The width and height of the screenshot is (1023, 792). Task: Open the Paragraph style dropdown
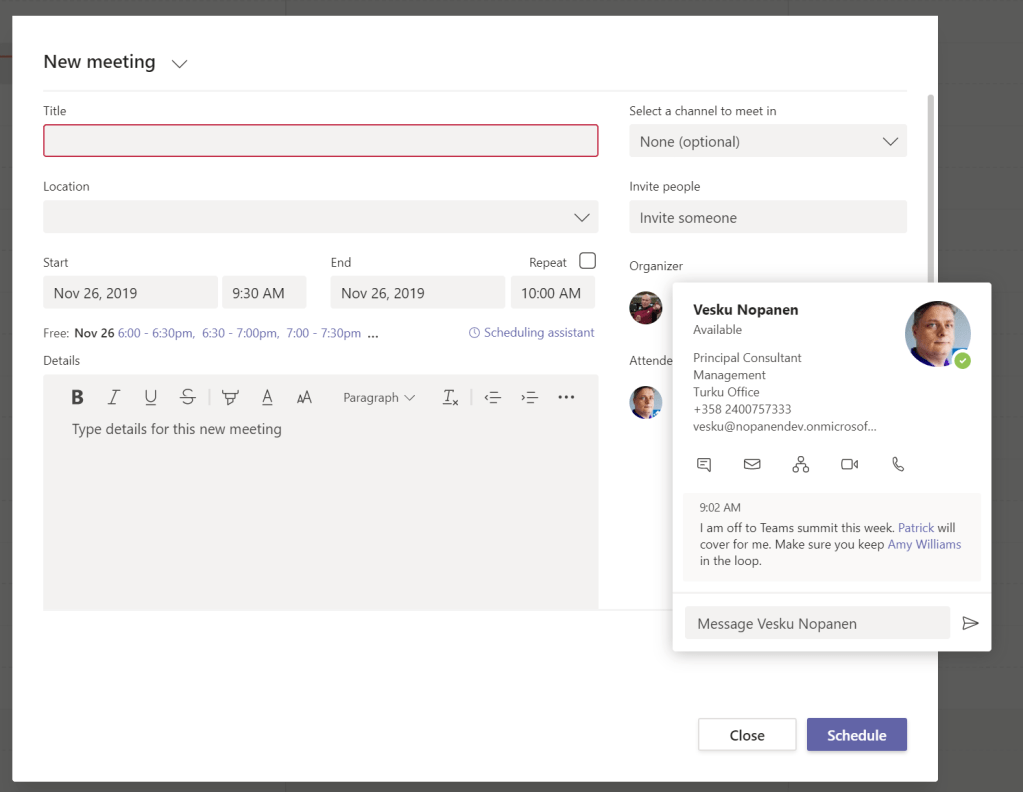[x=378, y=397]
